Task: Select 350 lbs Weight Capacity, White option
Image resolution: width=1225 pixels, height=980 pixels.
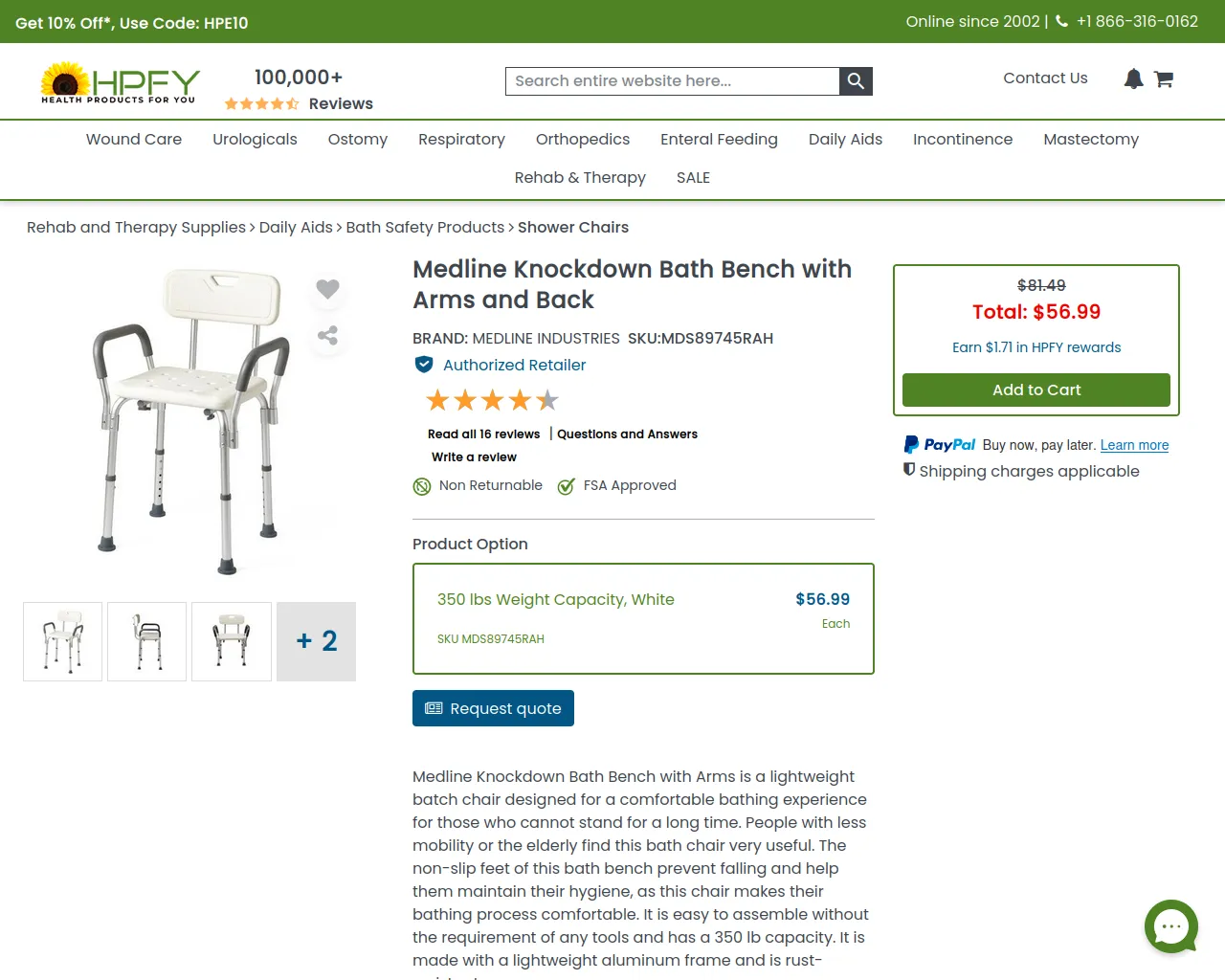Action: 643,618
